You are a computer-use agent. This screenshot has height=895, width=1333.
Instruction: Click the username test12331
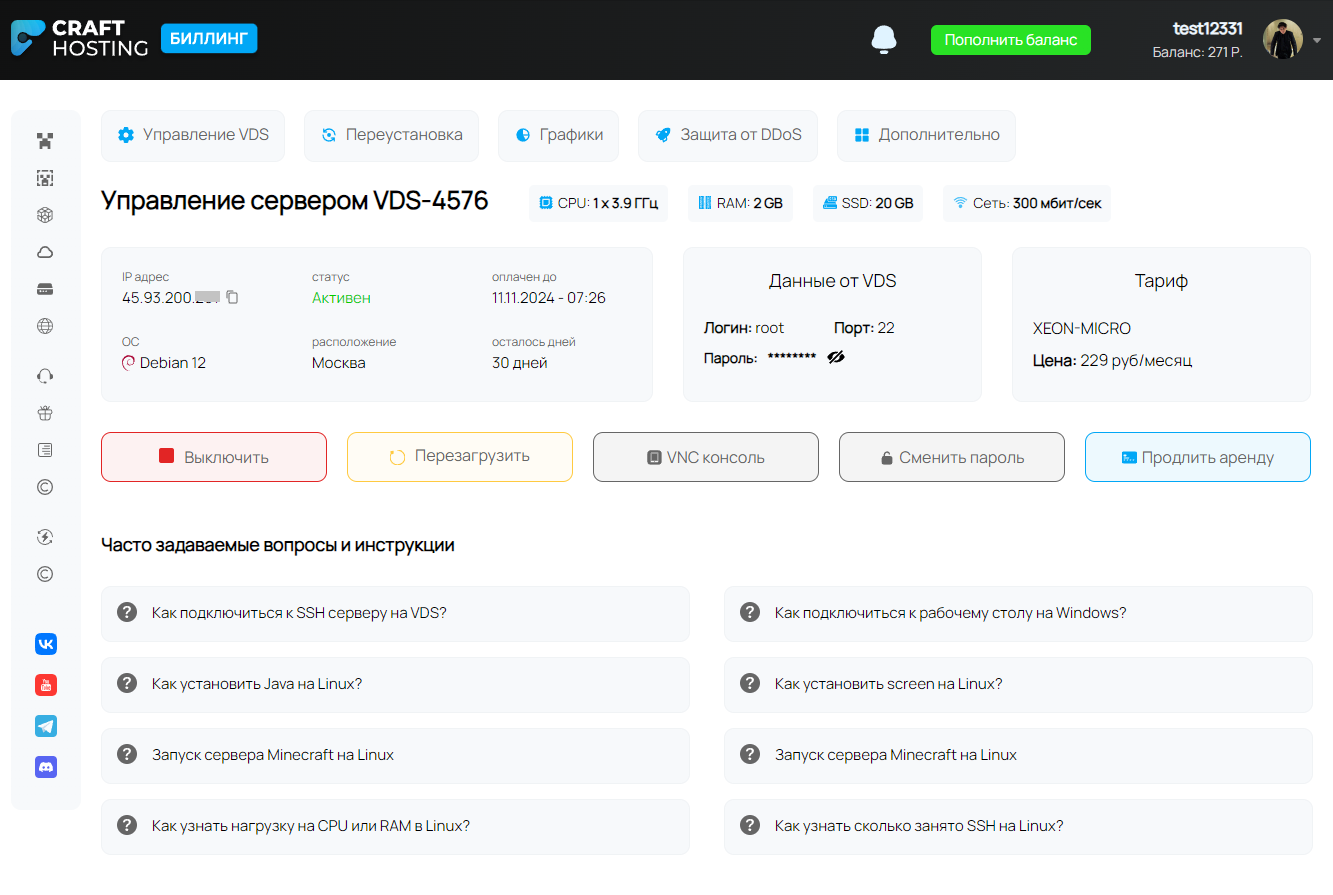pyautogui.click(x=1207, y=29)
